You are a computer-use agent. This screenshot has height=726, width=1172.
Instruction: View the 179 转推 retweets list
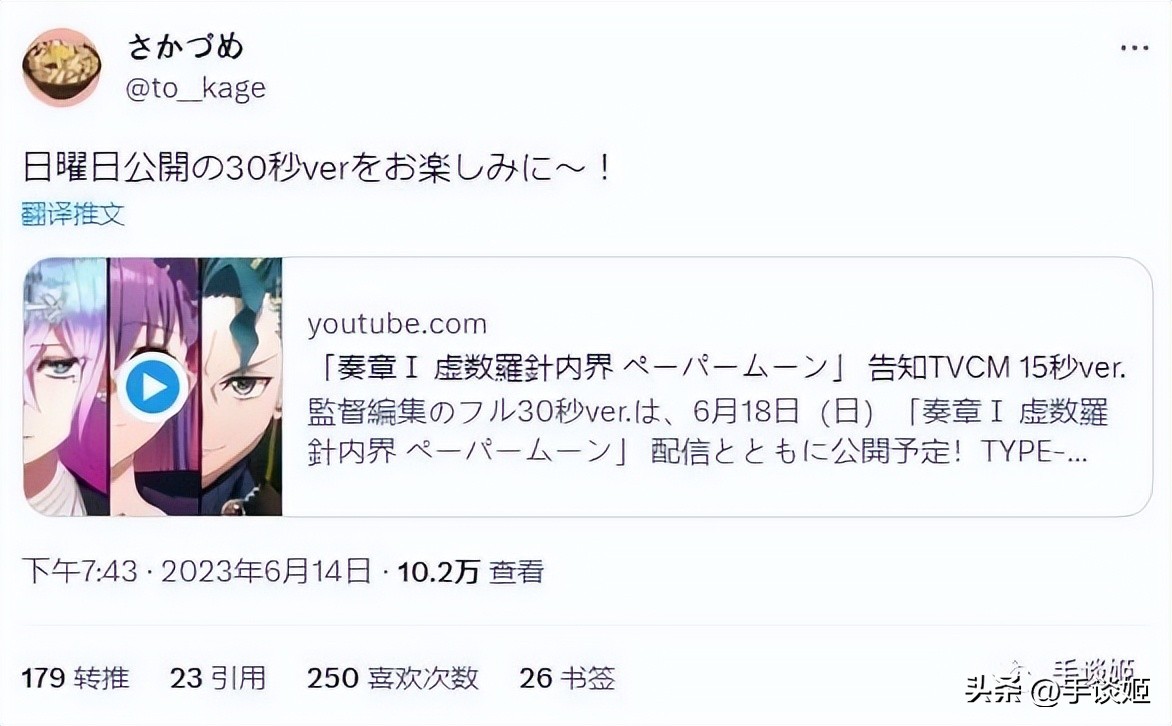click(75, 678)
